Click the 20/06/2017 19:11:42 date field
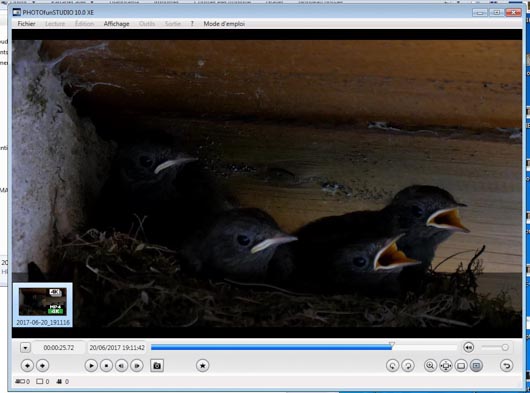Image resolution: width=530 pixels, height=393 pixels. coord(117,348)
